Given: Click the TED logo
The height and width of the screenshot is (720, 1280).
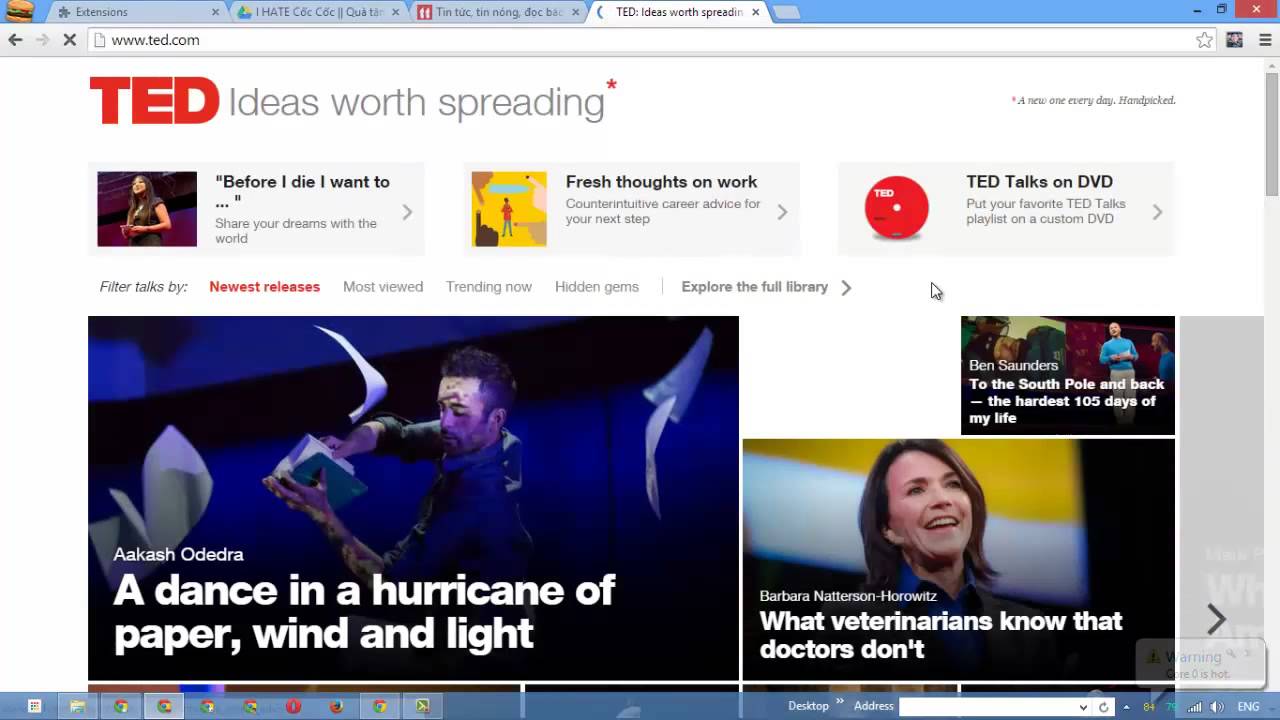Looking at the screenshot, I should tap(154, 100).
